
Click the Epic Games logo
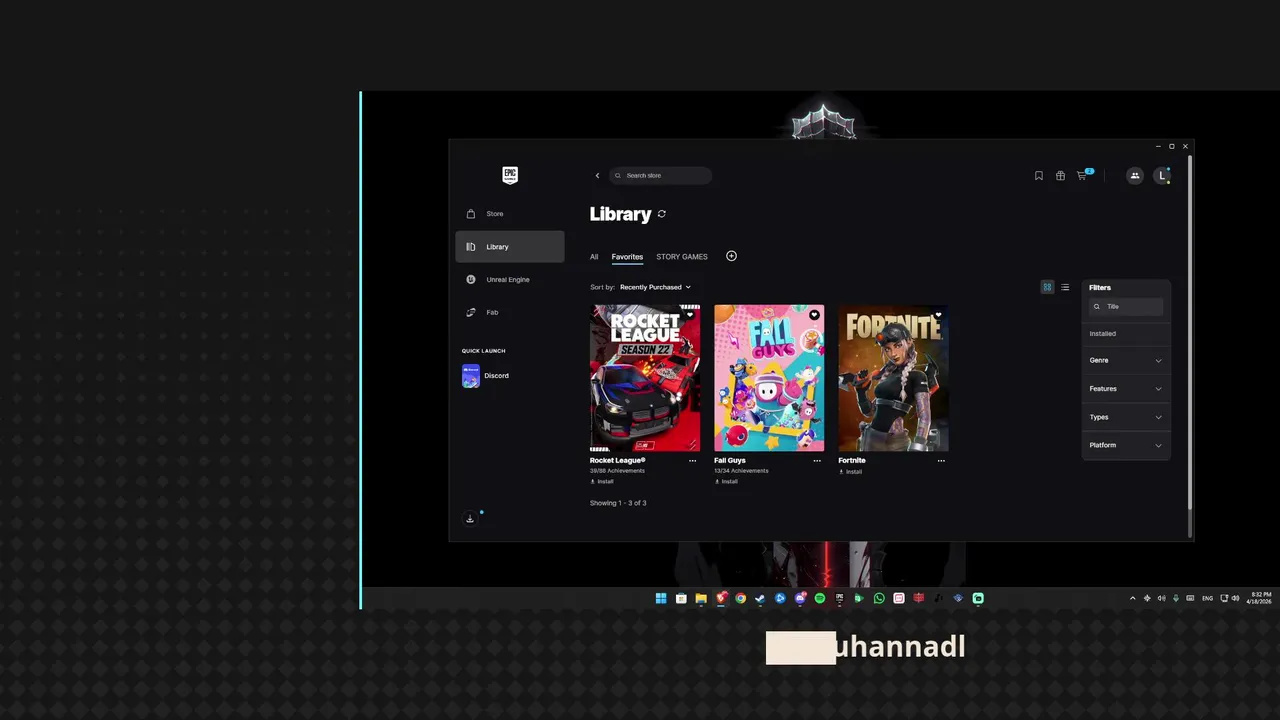pos(510,175)
